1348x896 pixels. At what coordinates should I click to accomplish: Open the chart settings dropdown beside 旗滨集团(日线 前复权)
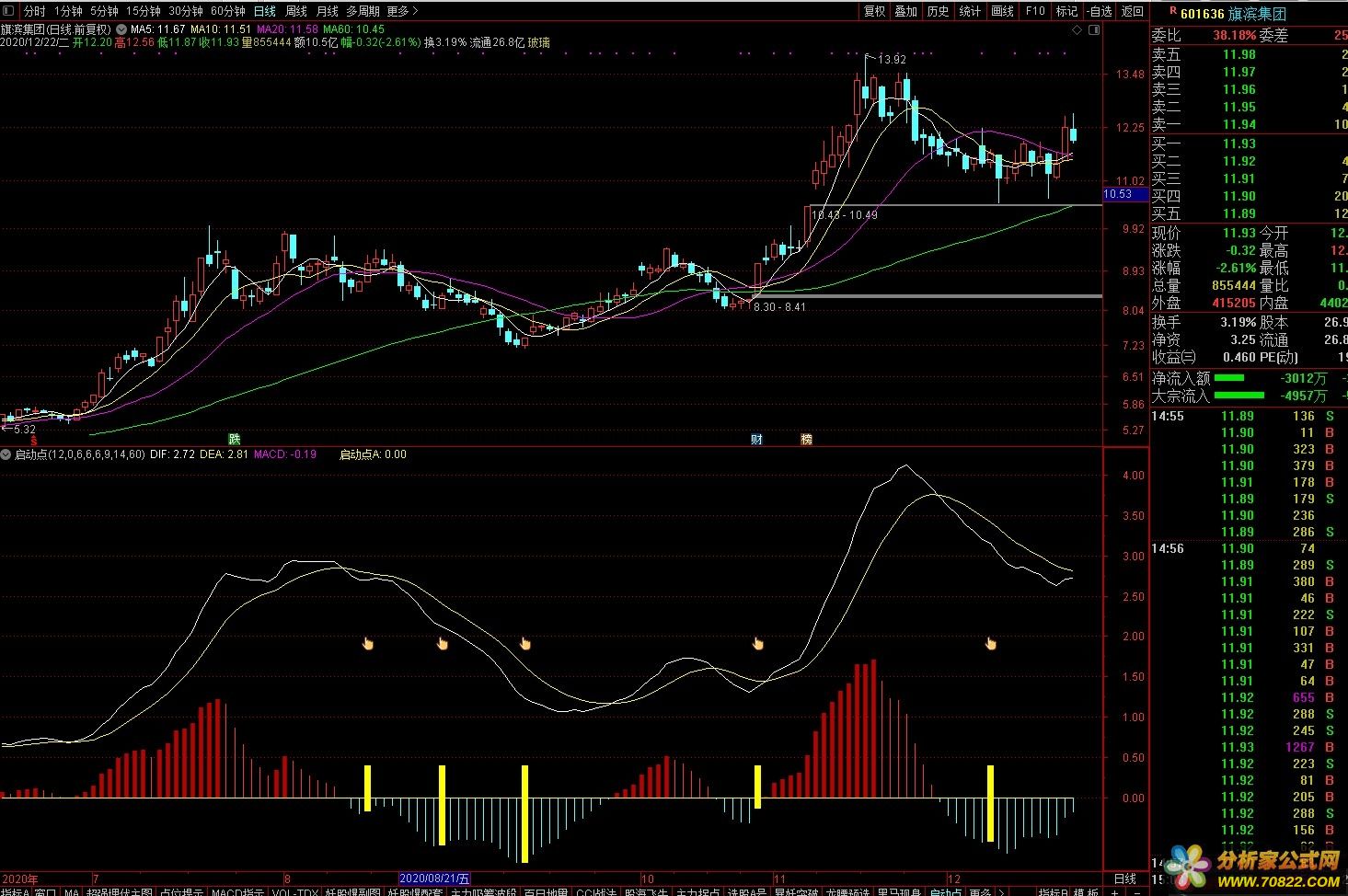pyautogui.click(x=121, y=29)
